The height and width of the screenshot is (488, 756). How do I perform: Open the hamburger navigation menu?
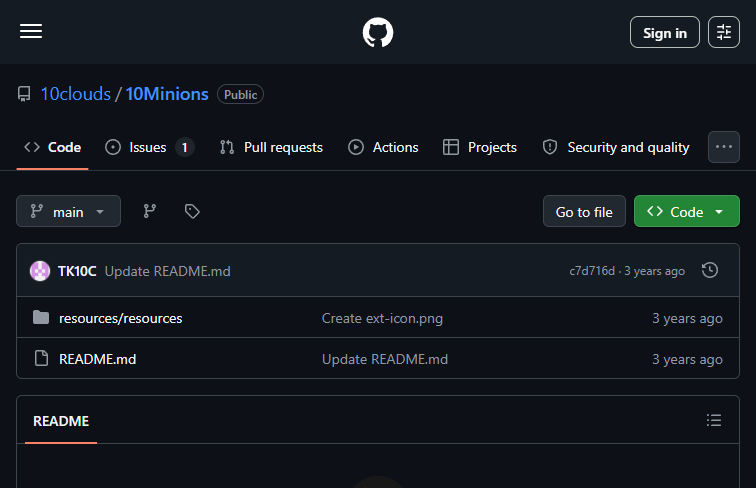pos(31,31)
